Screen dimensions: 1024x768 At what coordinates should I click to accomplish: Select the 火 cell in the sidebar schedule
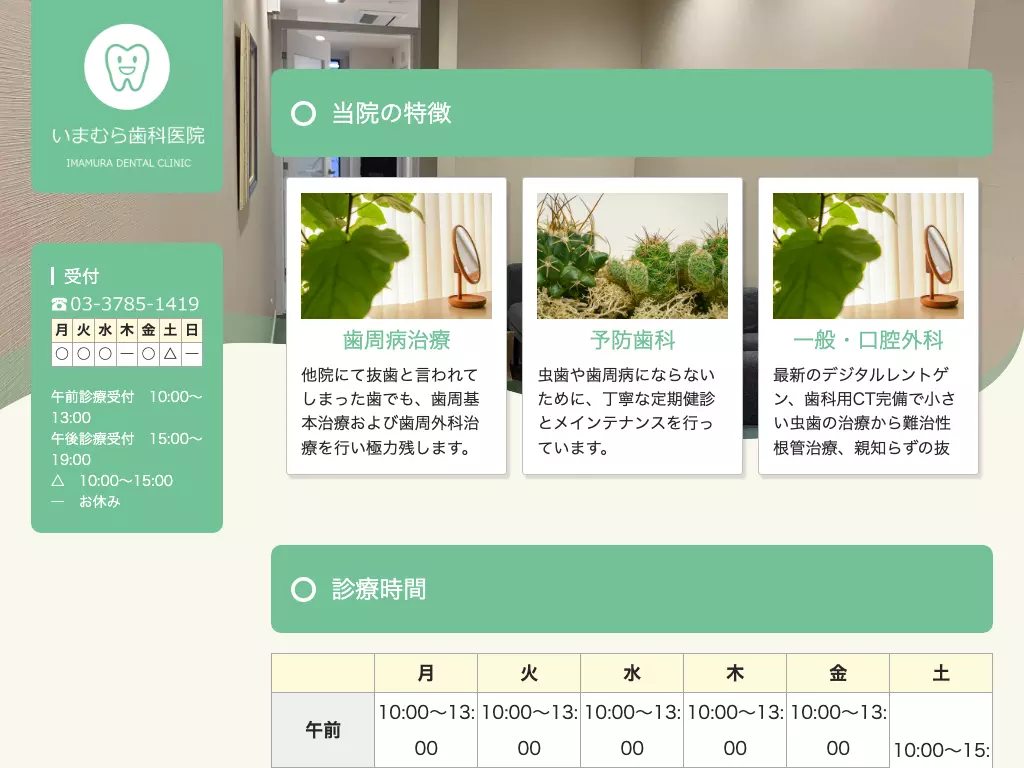(x=83, y=330)
